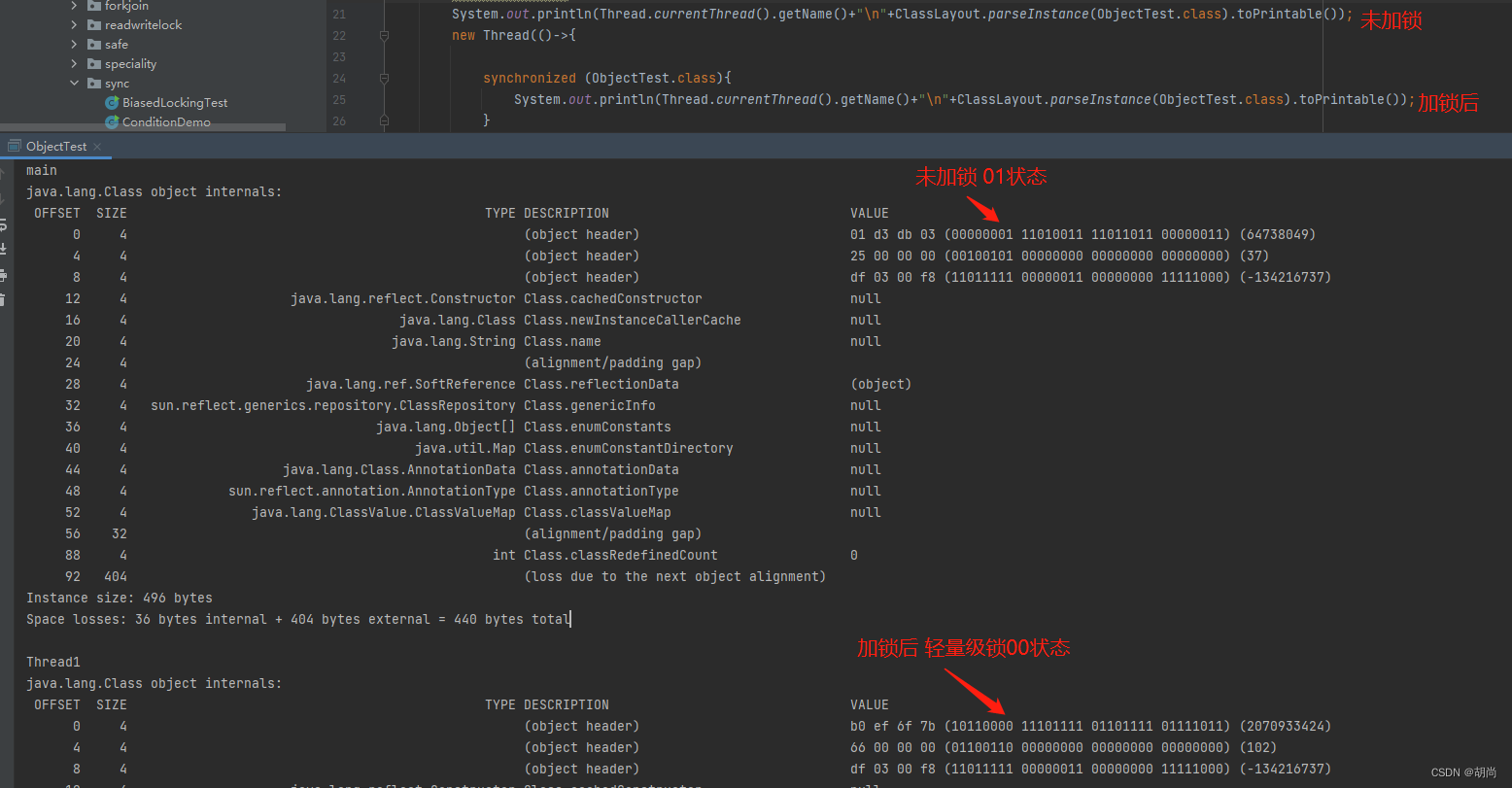Fold the synchronized block at line 24
Screen dimensions: 1512x788
(384, 78)
